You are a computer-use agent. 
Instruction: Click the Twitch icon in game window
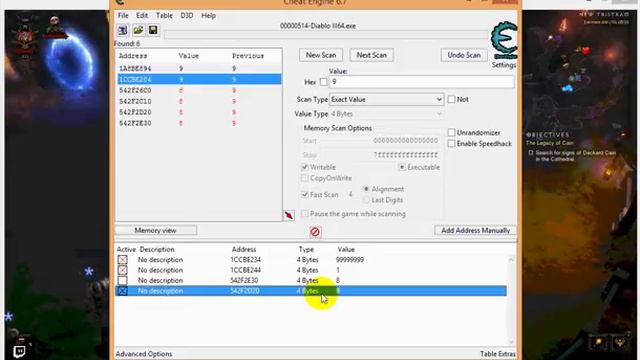[x=19, y=351]
